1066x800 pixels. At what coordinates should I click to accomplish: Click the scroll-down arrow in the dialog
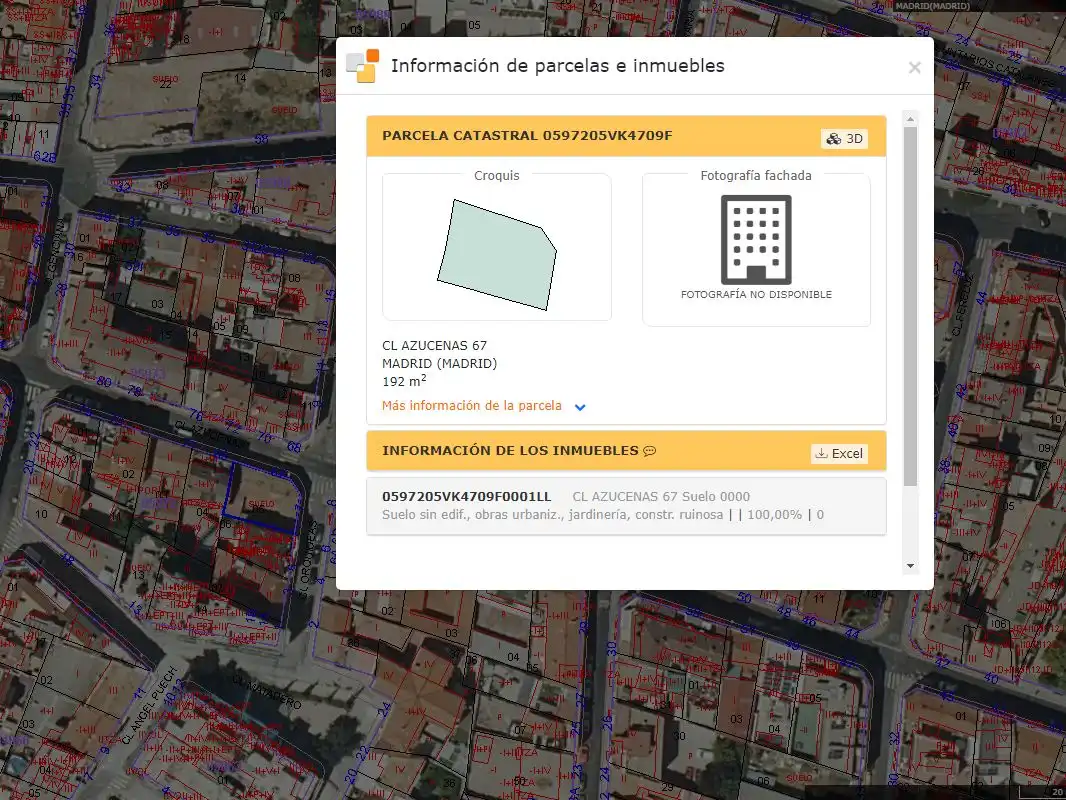coord(910,566)
